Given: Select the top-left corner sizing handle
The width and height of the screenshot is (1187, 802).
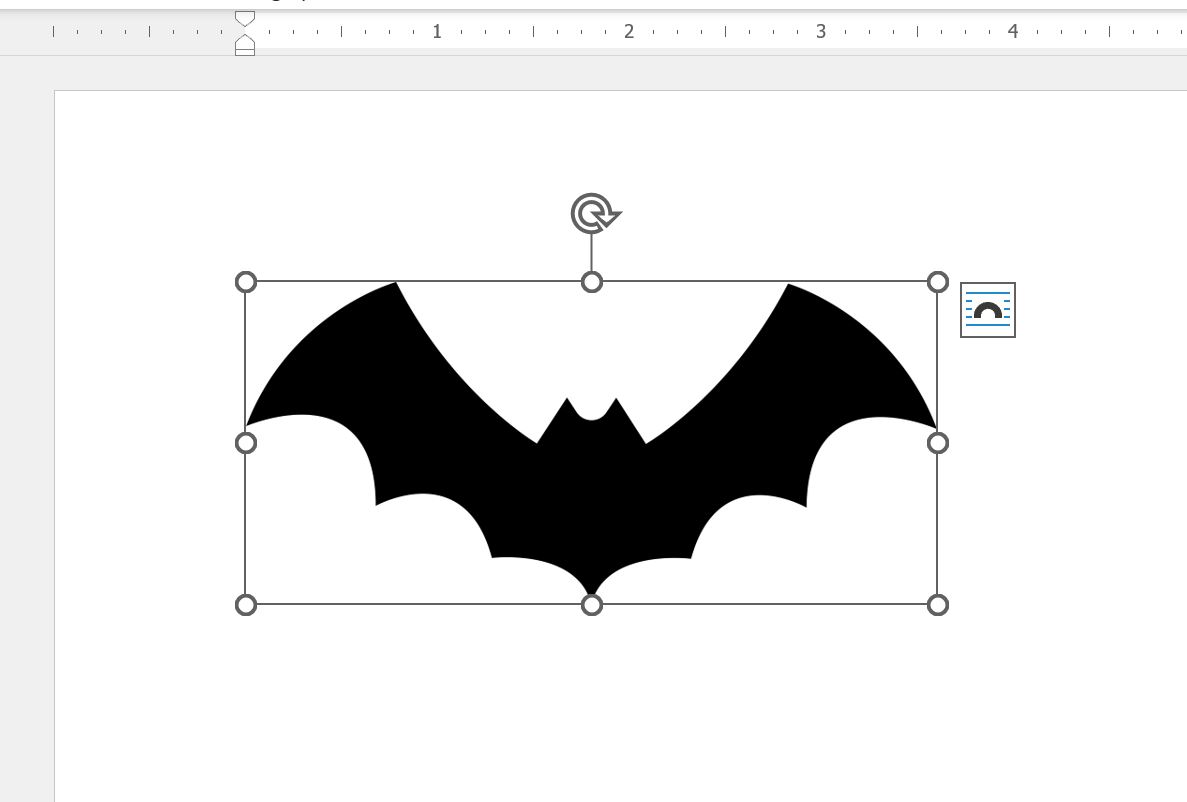Looking at the screenshot, I should click(246, 282).
